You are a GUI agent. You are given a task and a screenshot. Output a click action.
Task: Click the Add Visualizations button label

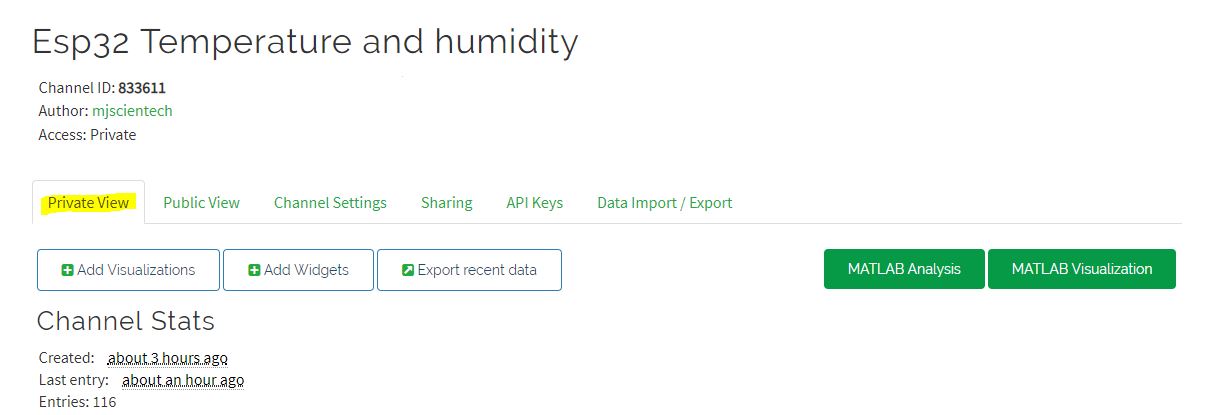point(136,270)
